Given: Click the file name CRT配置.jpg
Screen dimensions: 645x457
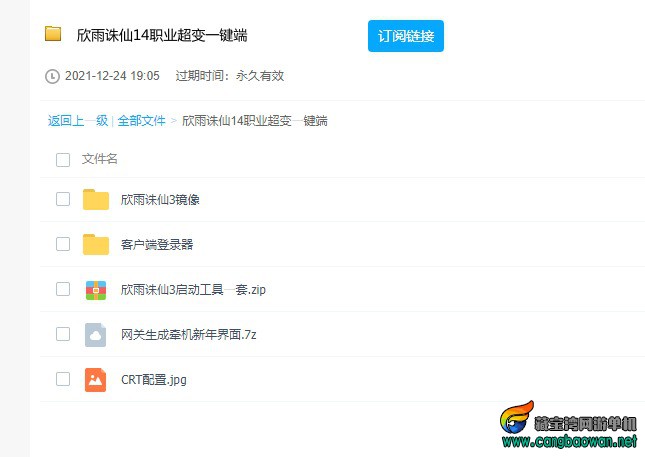Looking at the screenshot, I should point(154,380).
